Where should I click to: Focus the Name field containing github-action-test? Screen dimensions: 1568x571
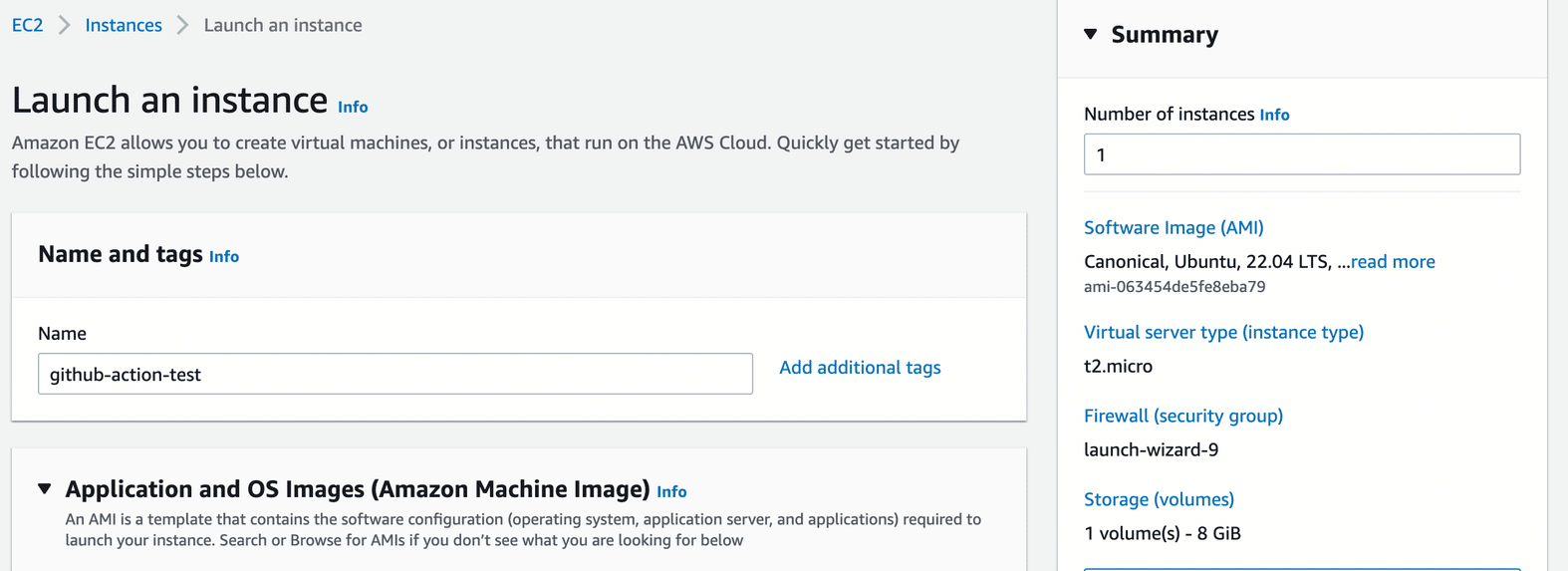(x=394, y=374)
